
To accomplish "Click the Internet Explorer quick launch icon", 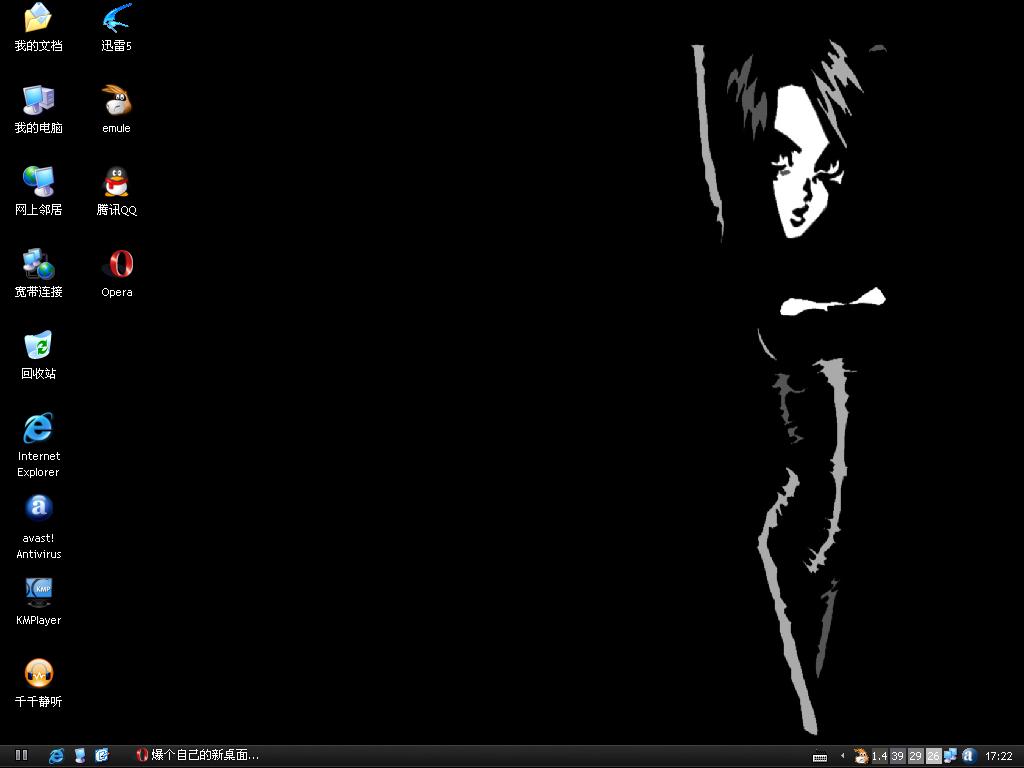I will [x=57, y=756].
